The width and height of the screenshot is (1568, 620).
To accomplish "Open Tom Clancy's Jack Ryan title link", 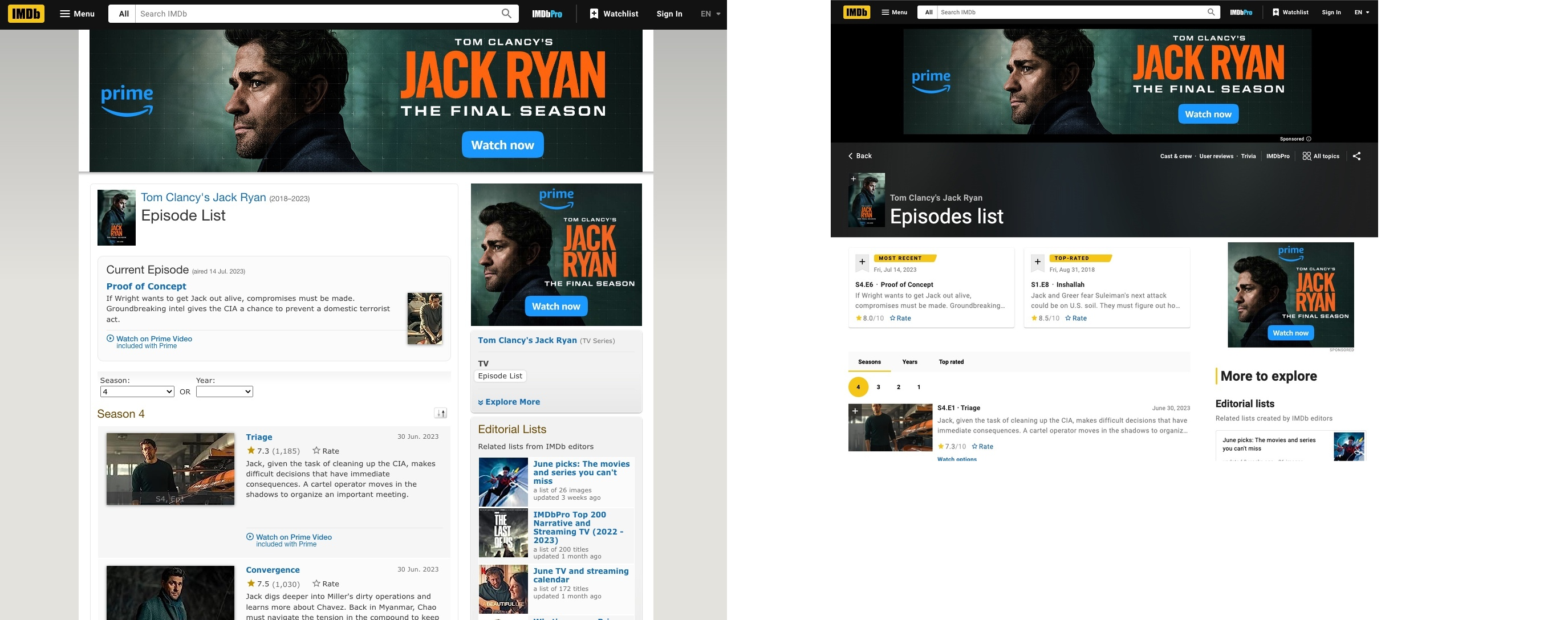I will click(204, 197).
